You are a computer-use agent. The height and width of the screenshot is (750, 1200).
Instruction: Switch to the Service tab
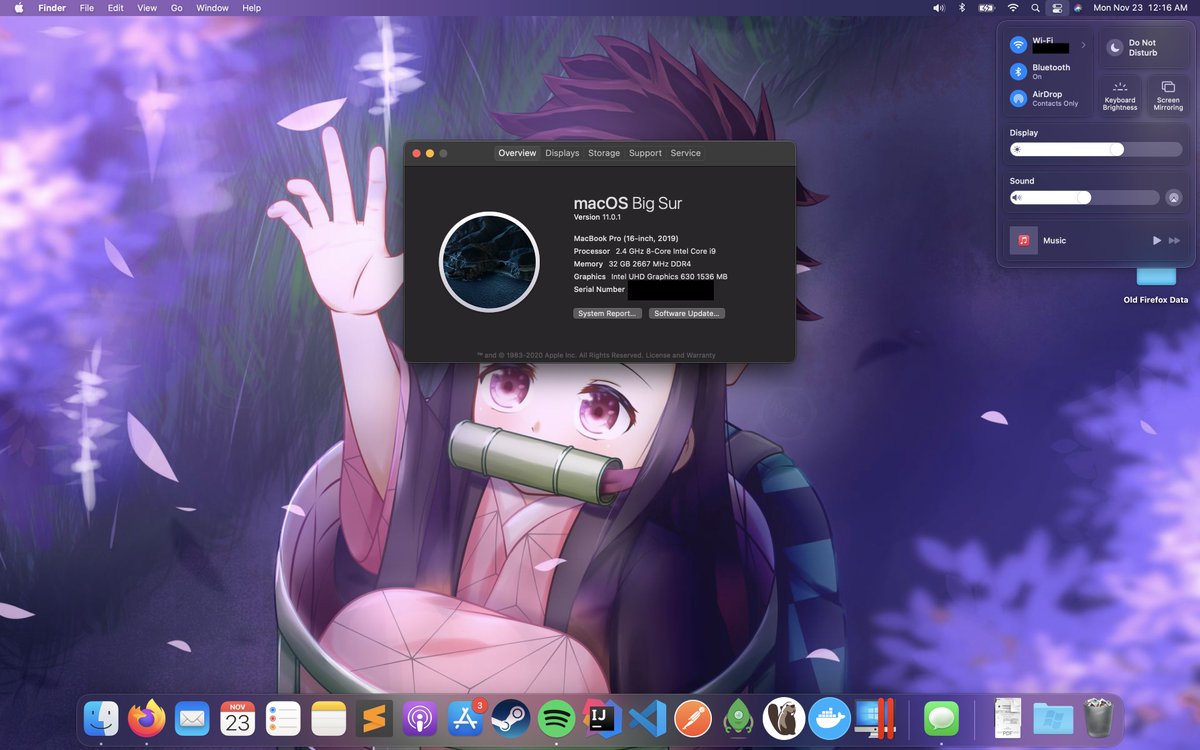pyautogui.click(x=686, y=153)
